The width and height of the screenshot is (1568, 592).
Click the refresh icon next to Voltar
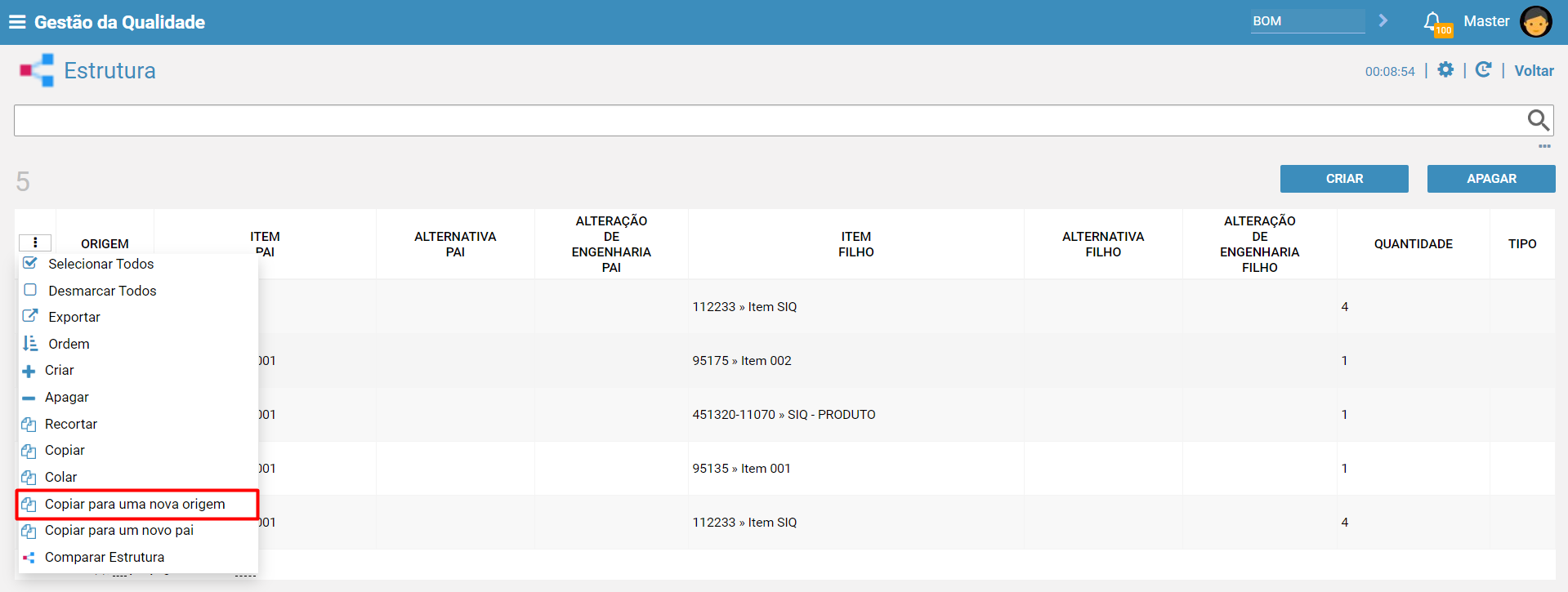click(1484, 70)
